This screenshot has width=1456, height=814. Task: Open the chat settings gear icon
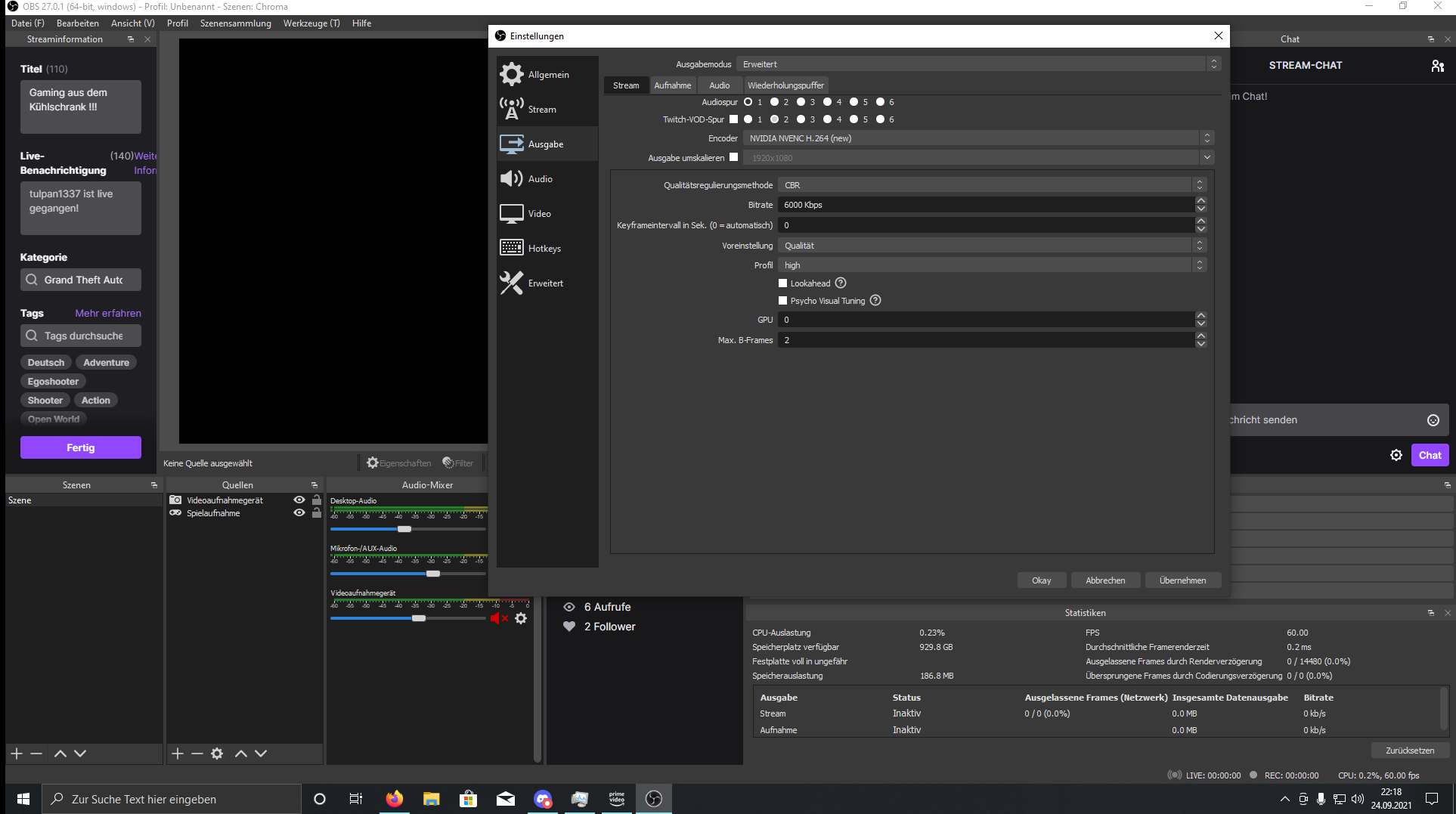click(1396, 455)
